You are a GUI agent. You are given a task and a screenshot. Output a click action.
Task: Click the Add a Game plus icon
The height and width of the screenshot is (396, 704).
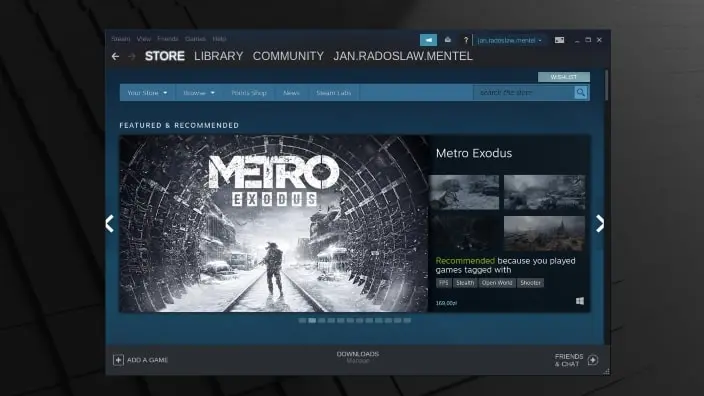tap(118, 360)
